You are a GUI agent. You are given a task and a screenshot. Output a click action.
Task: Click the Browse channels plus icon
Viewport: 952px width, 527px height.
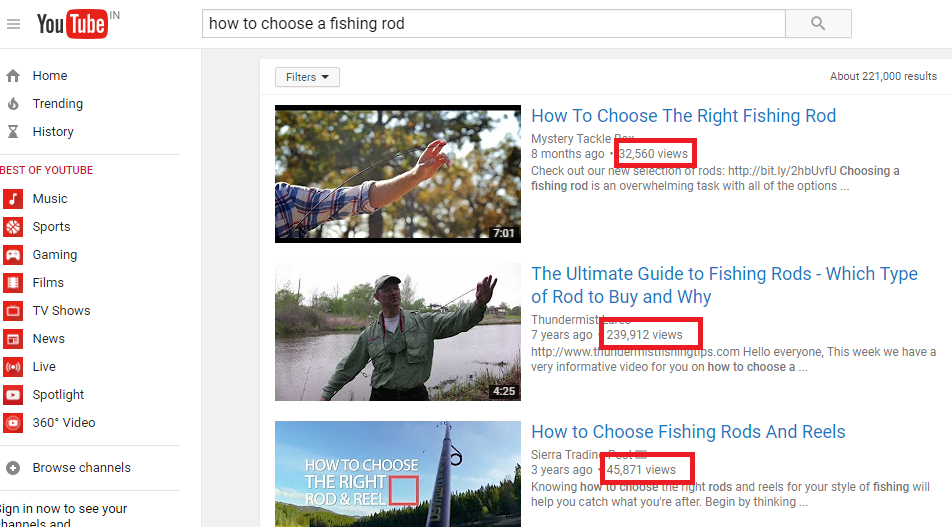[x=13, y=468]
